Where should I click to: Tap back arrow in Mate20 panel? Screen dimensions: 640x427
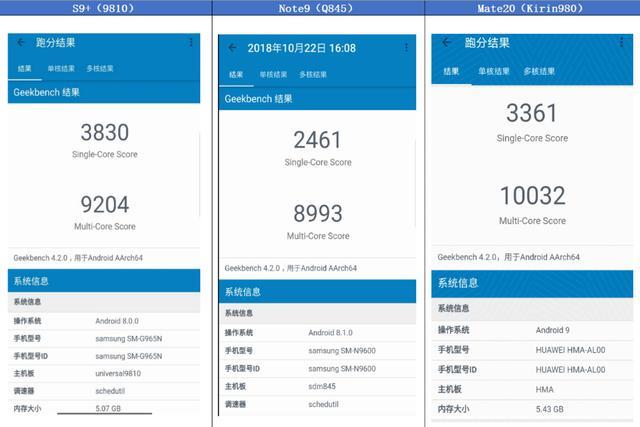click(447, 42)
